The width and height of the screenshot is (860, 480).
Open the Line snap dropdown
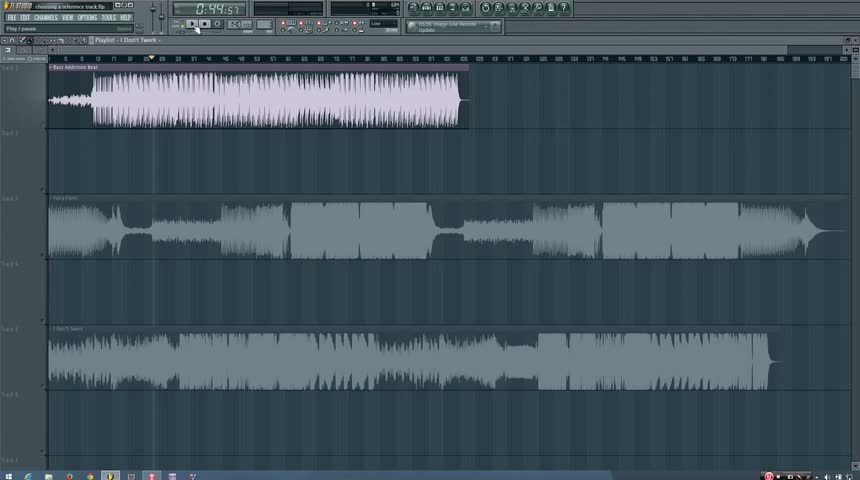click(x=383, y=24)
